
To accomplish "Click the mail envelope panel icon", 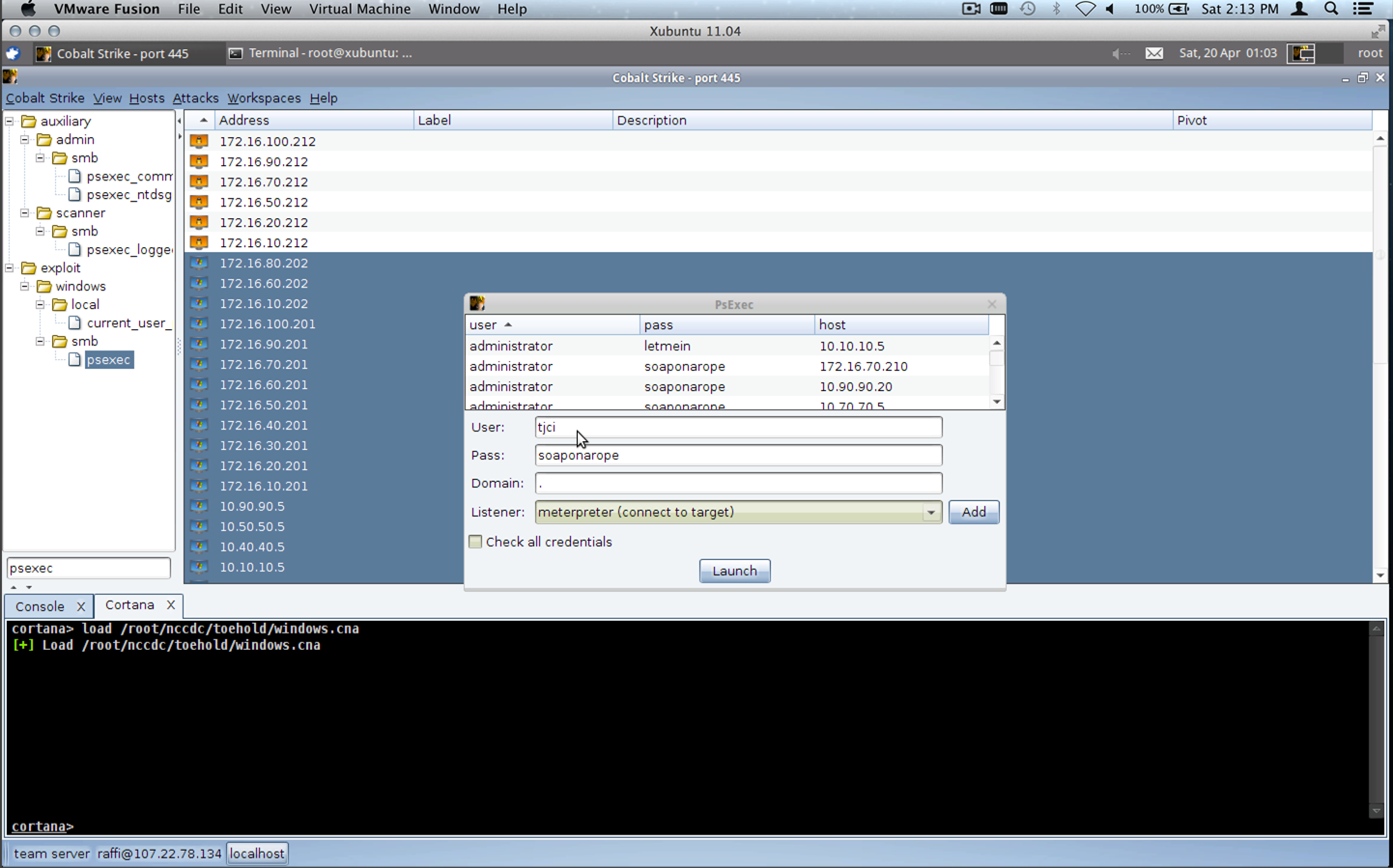I will click(x=1153, y=54).
